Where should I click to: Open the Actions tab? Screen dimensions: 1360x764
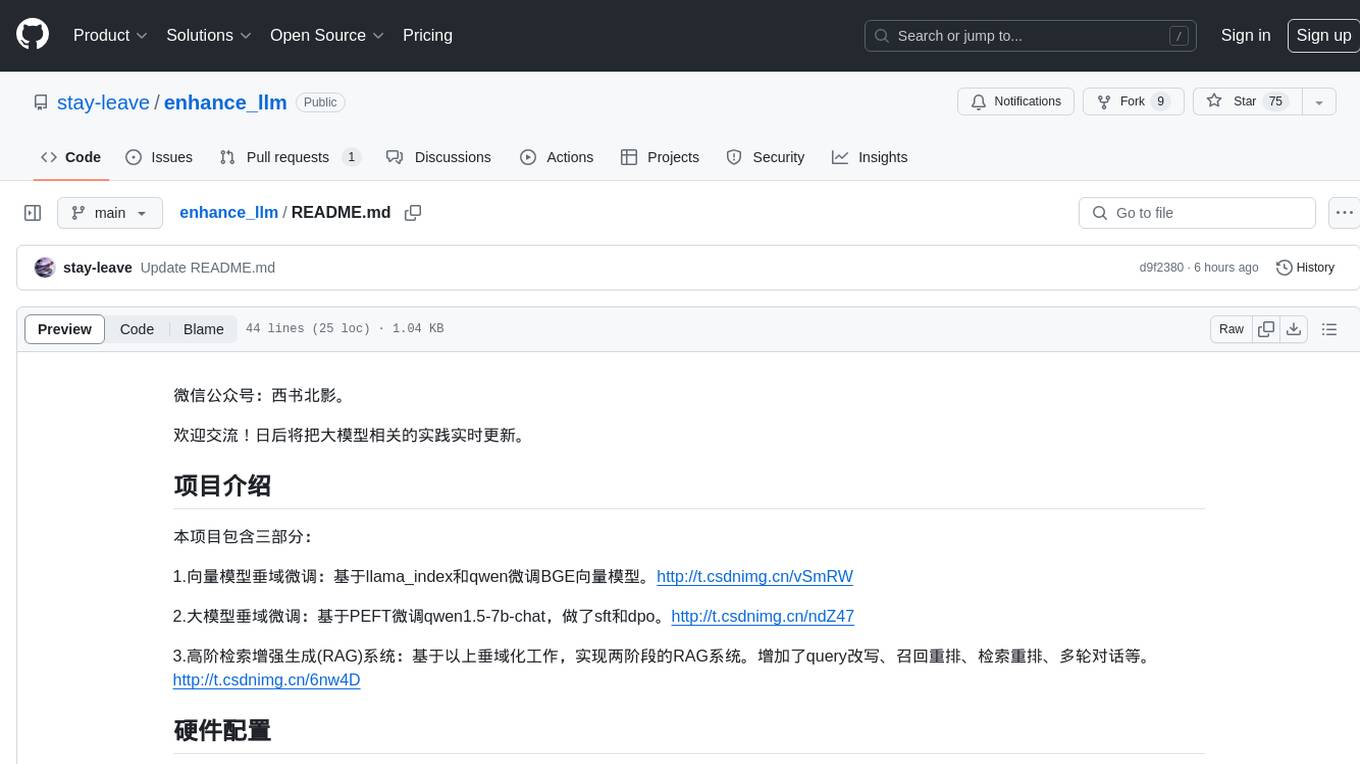[x=557, y=157]
